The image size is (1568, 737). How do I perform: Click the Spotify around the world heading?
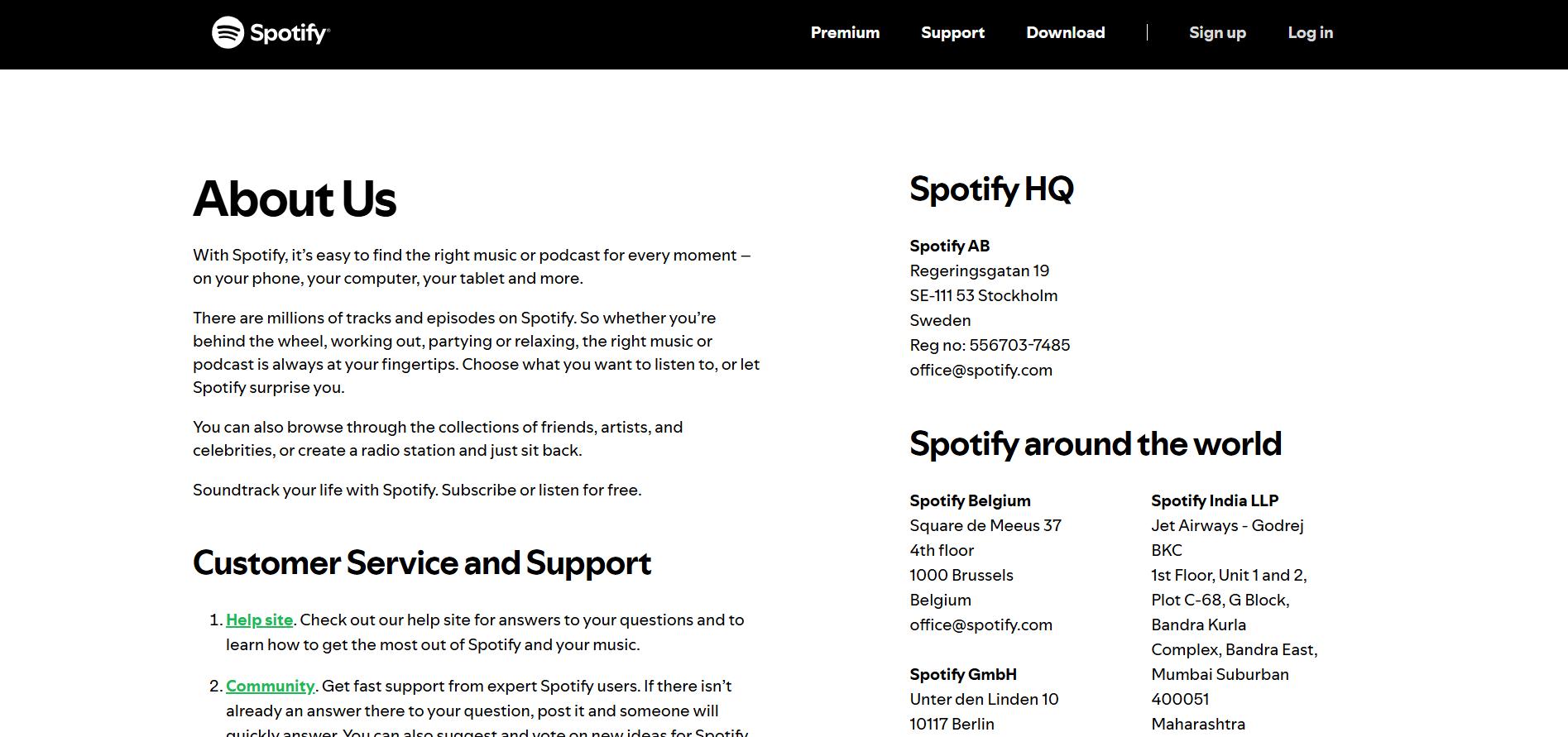(x=1095, y=444)
